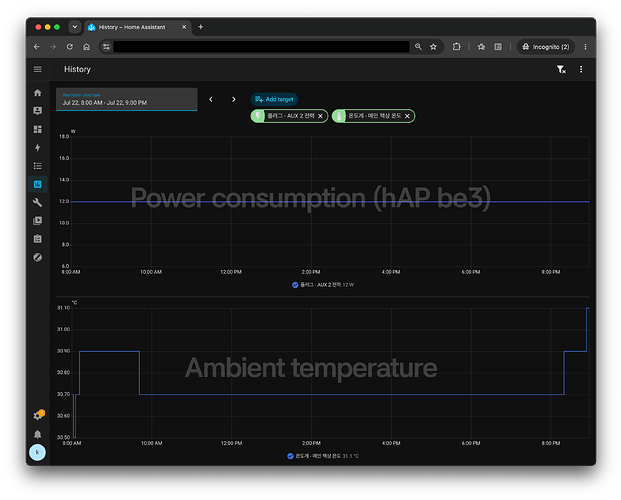Select the History chart icon in sidebar
Viewport: 621px width, 500px height.
click(38, 184)
